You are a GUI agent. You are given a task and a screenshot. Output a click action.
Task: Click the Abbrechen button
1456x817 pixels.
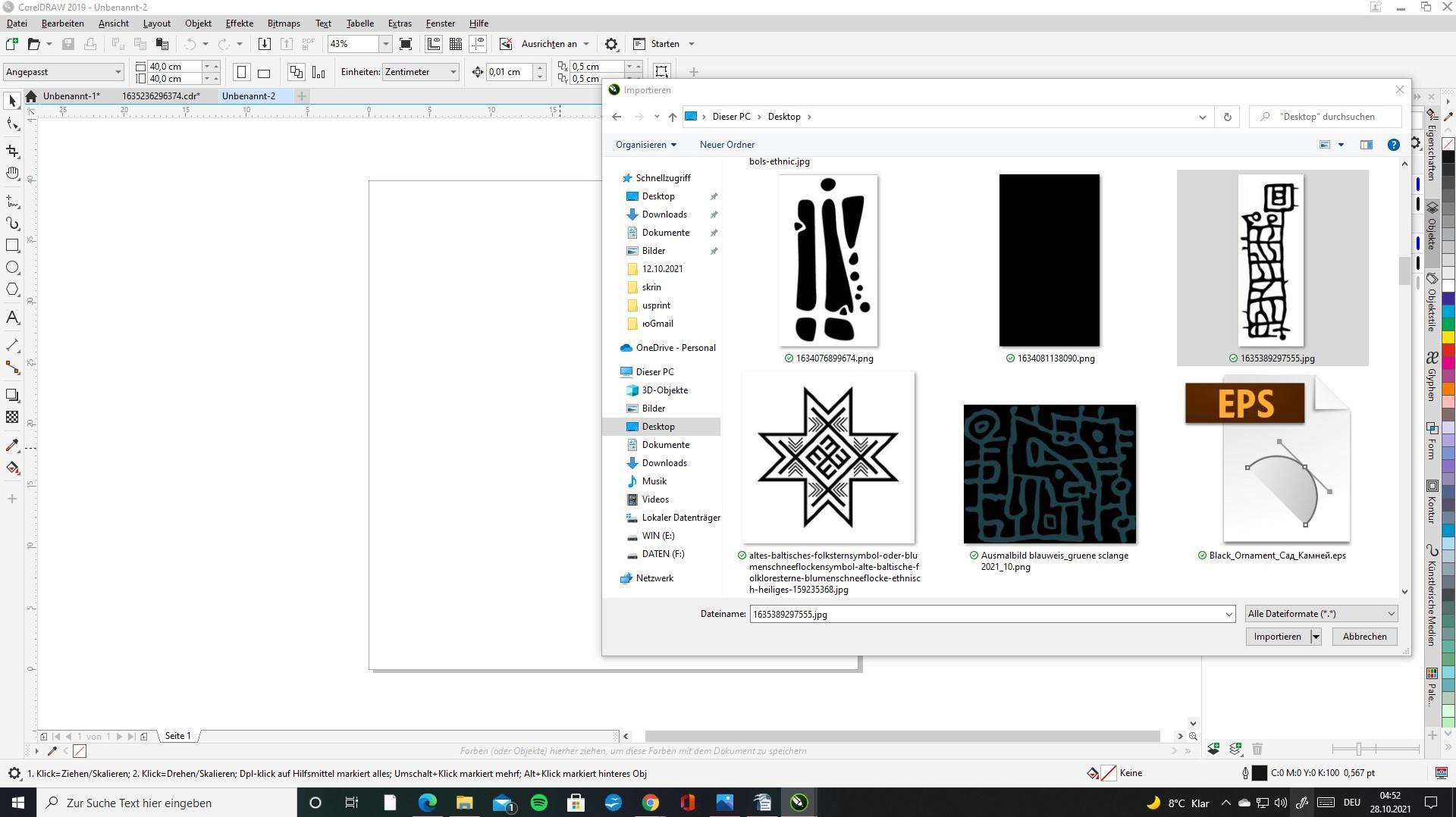1364,637
